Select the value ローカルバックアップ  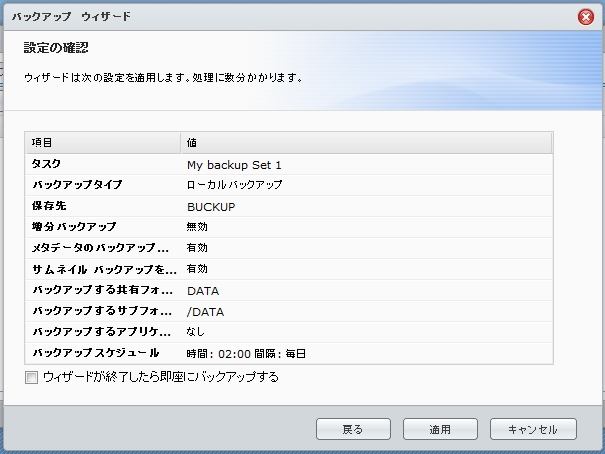(x=234, y=185)
